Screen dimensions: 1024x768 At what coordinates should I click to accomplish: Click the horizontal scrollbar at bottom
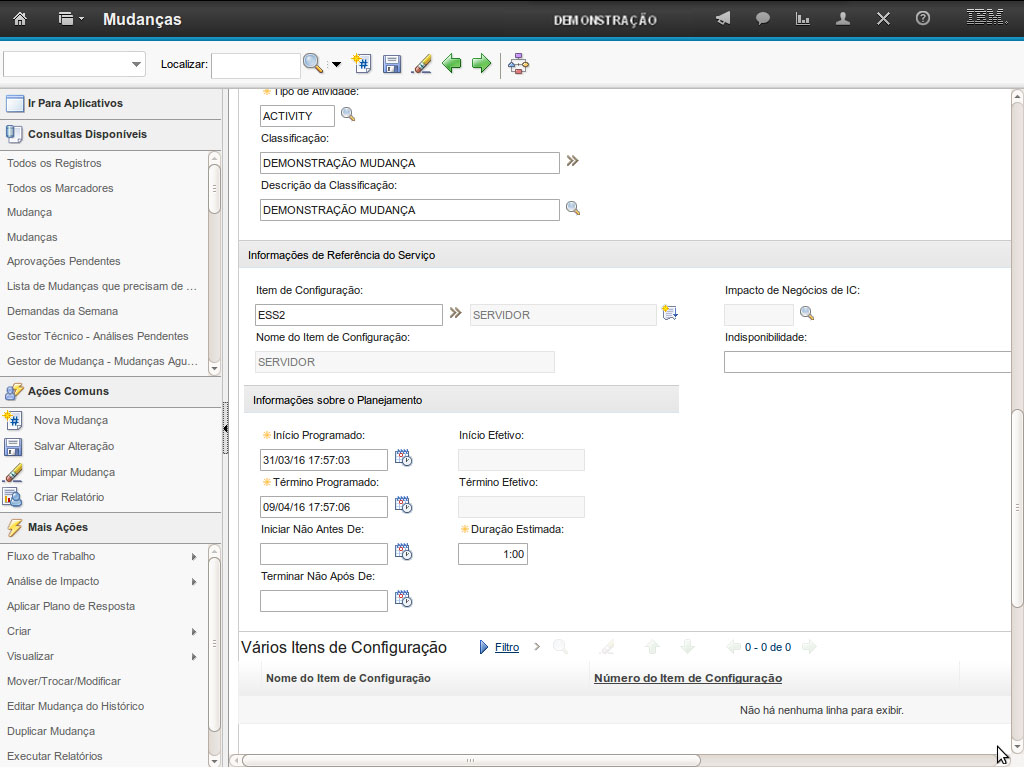(x=470, y=760)
